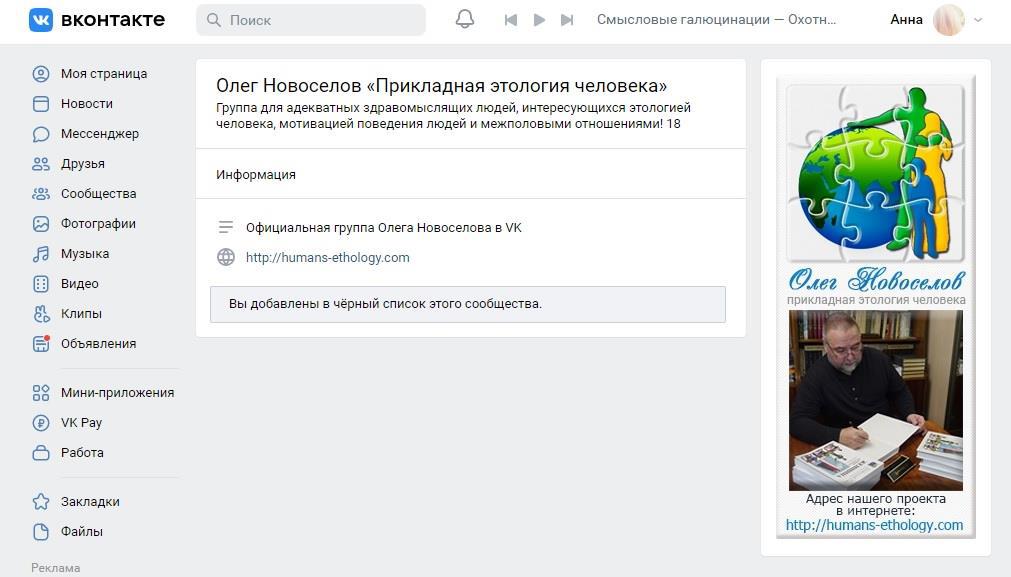Open Мессенджер from the sidebar

(x=99, y=134)
